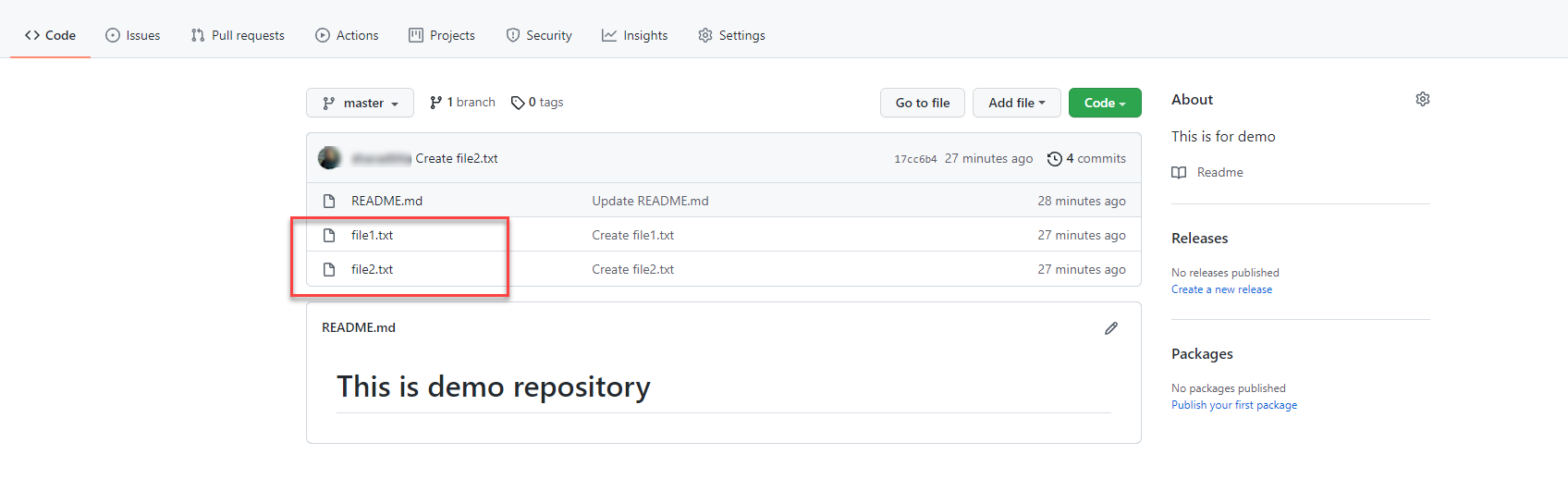Viewport: 1568px width, 479px height.
Task: Click the tags label icon
Action: 518,103
